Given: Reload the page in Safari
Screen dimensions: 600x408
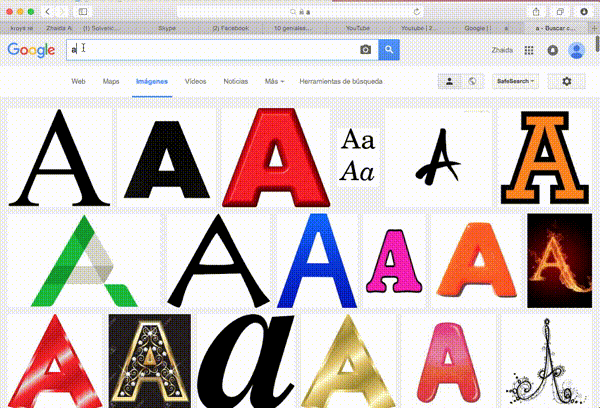Looking at the screenshot, I should [417, 12].
